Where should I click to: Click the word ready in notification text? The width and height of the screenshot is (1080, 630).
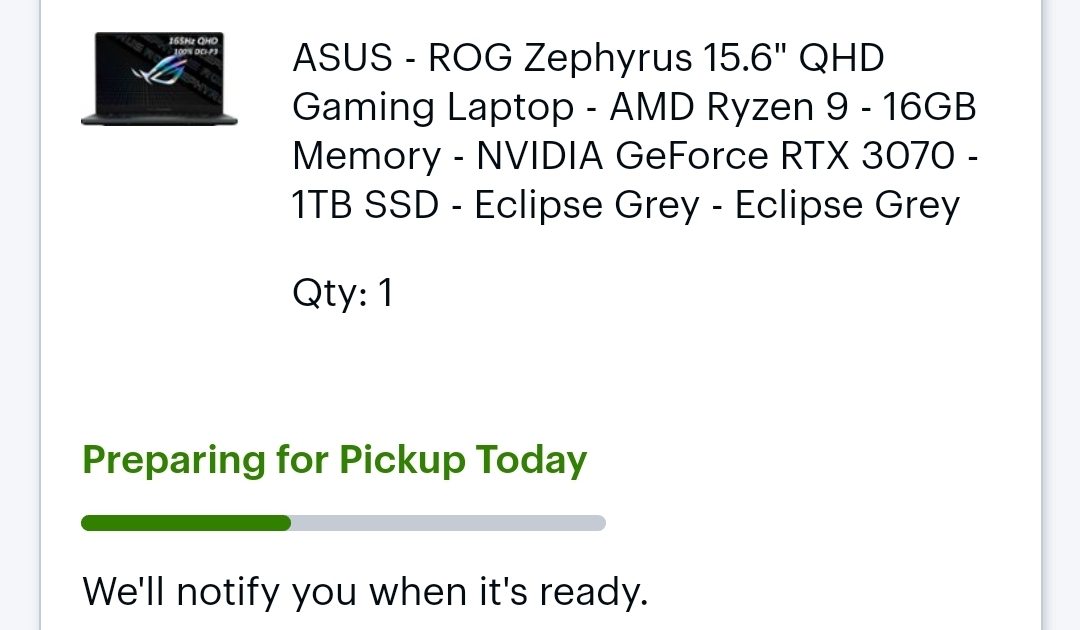(x=593, y=592)
